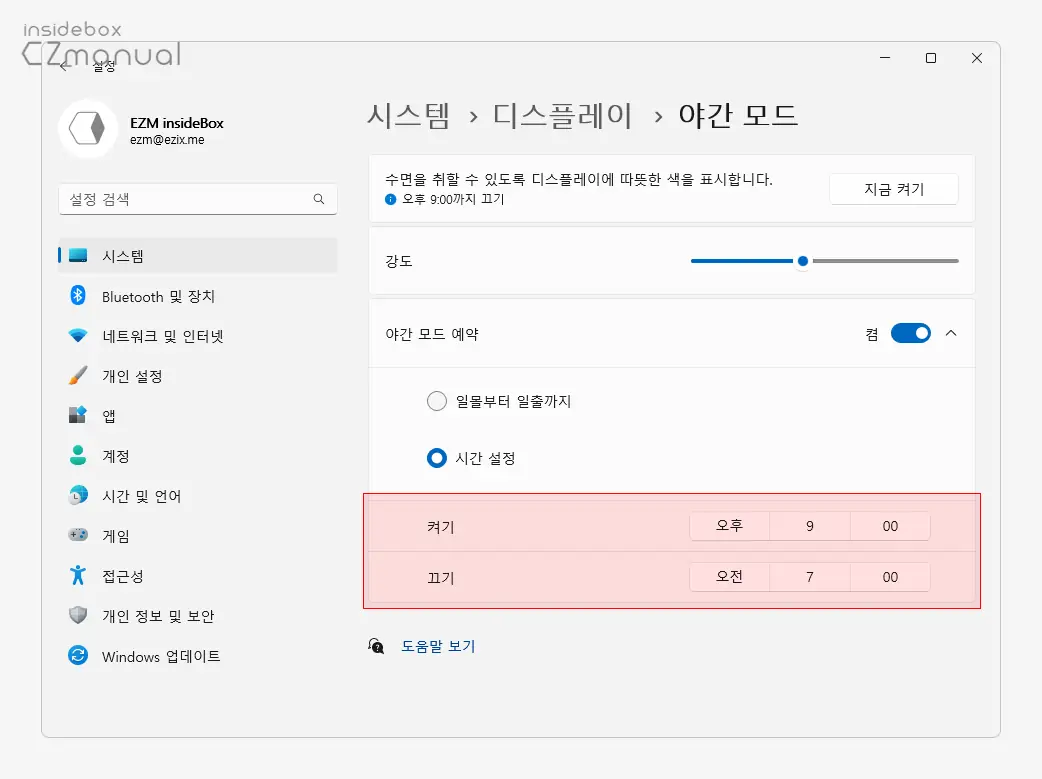Choose the 시간 설정 option
Screen dimensions: 1042x779
click(437, 458)
